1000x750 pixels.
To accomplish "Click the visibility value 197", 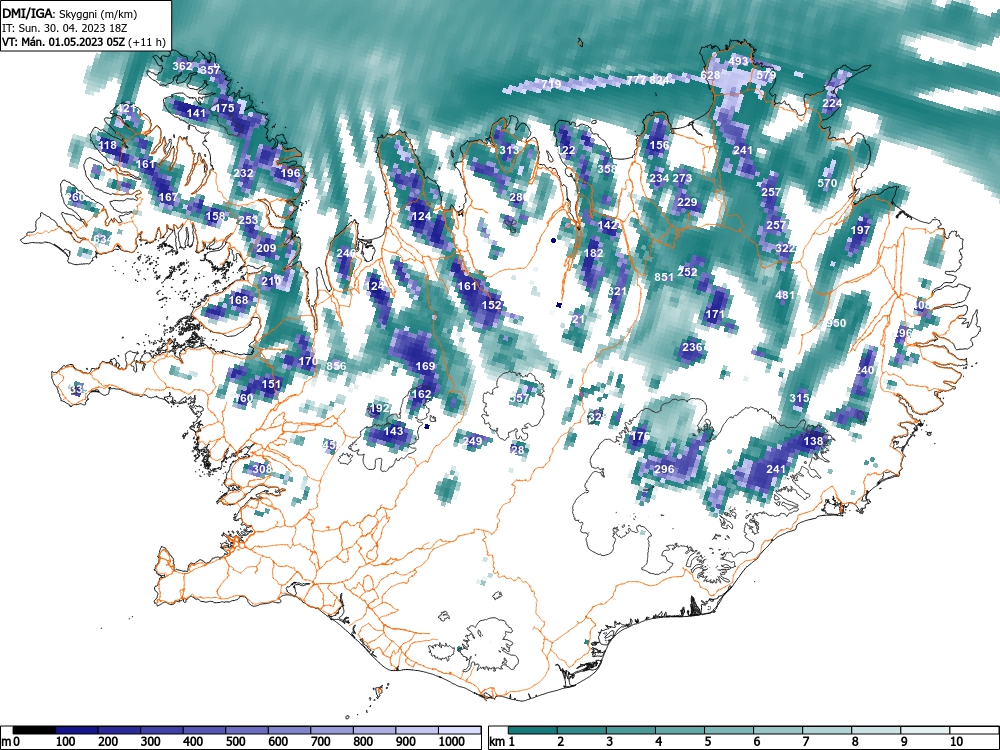I will 860,230.
